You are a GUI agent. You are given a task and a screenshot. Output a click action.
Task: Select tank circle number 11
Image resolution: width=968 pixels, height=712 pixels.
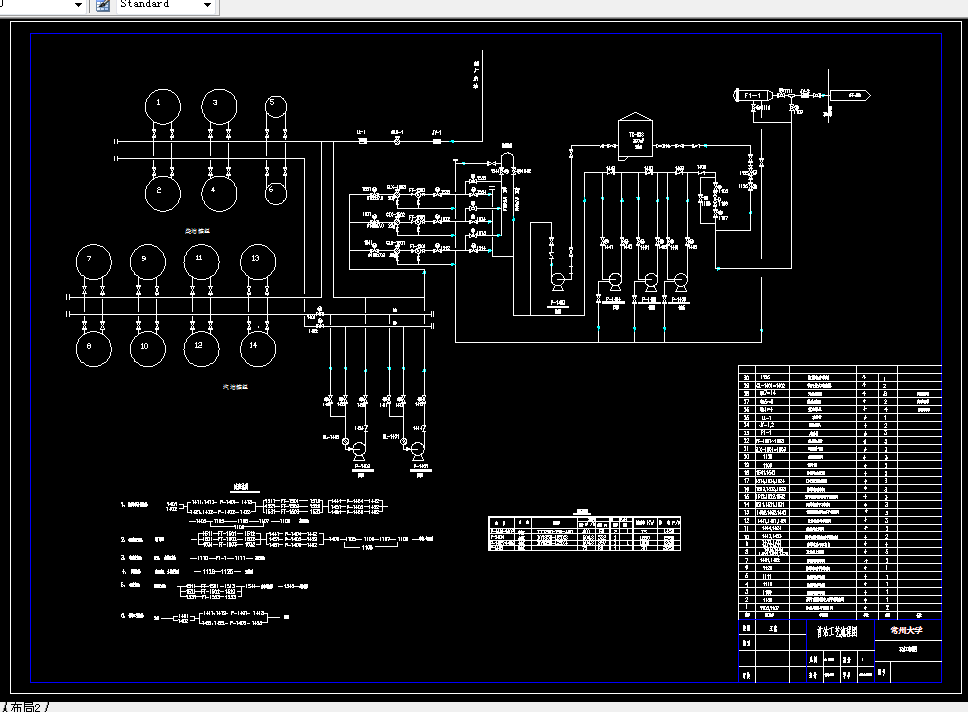coord(202,262)
